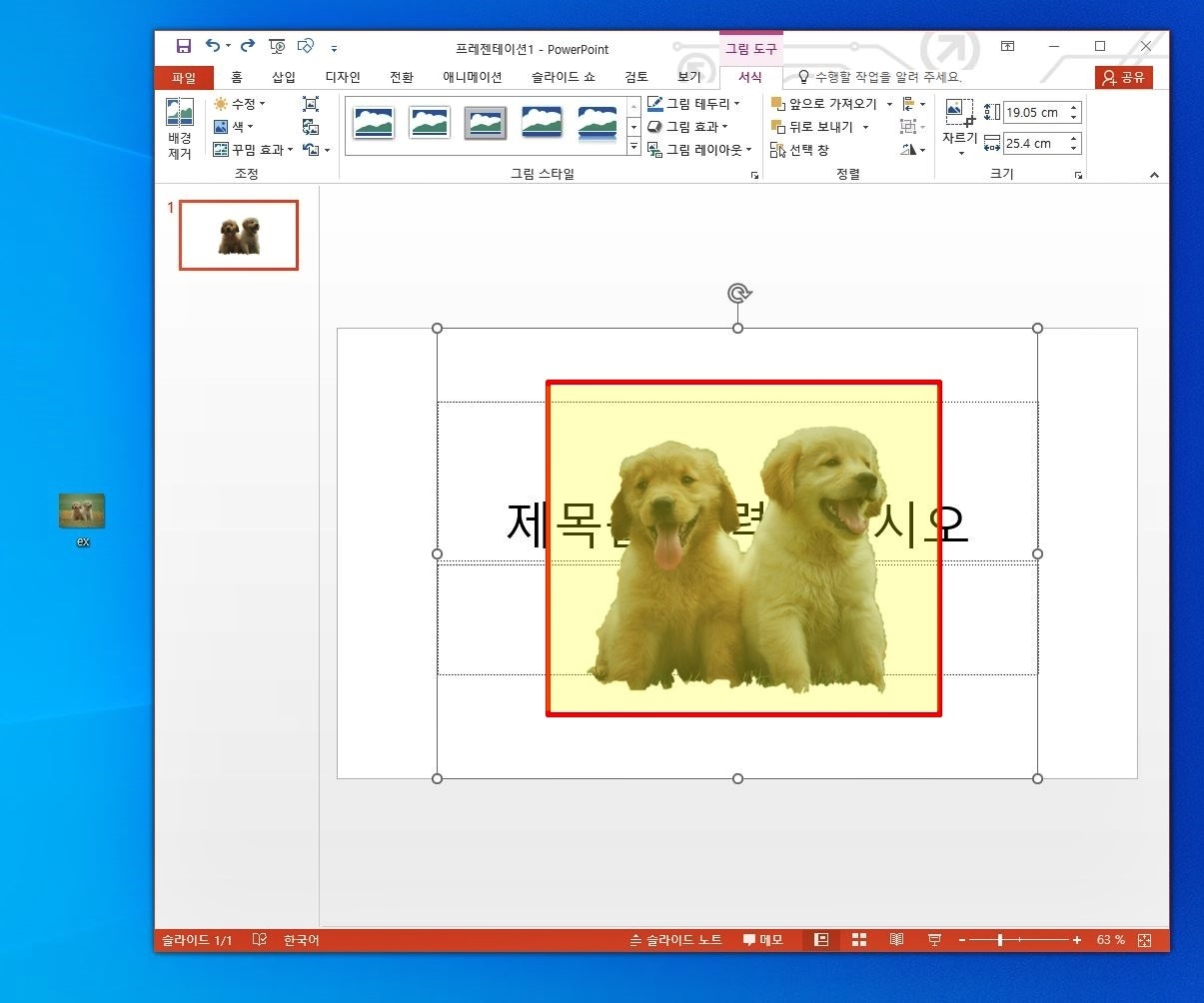Increase picture height with up stepper
The image size is (1204, 1003).
point(1074,108)
